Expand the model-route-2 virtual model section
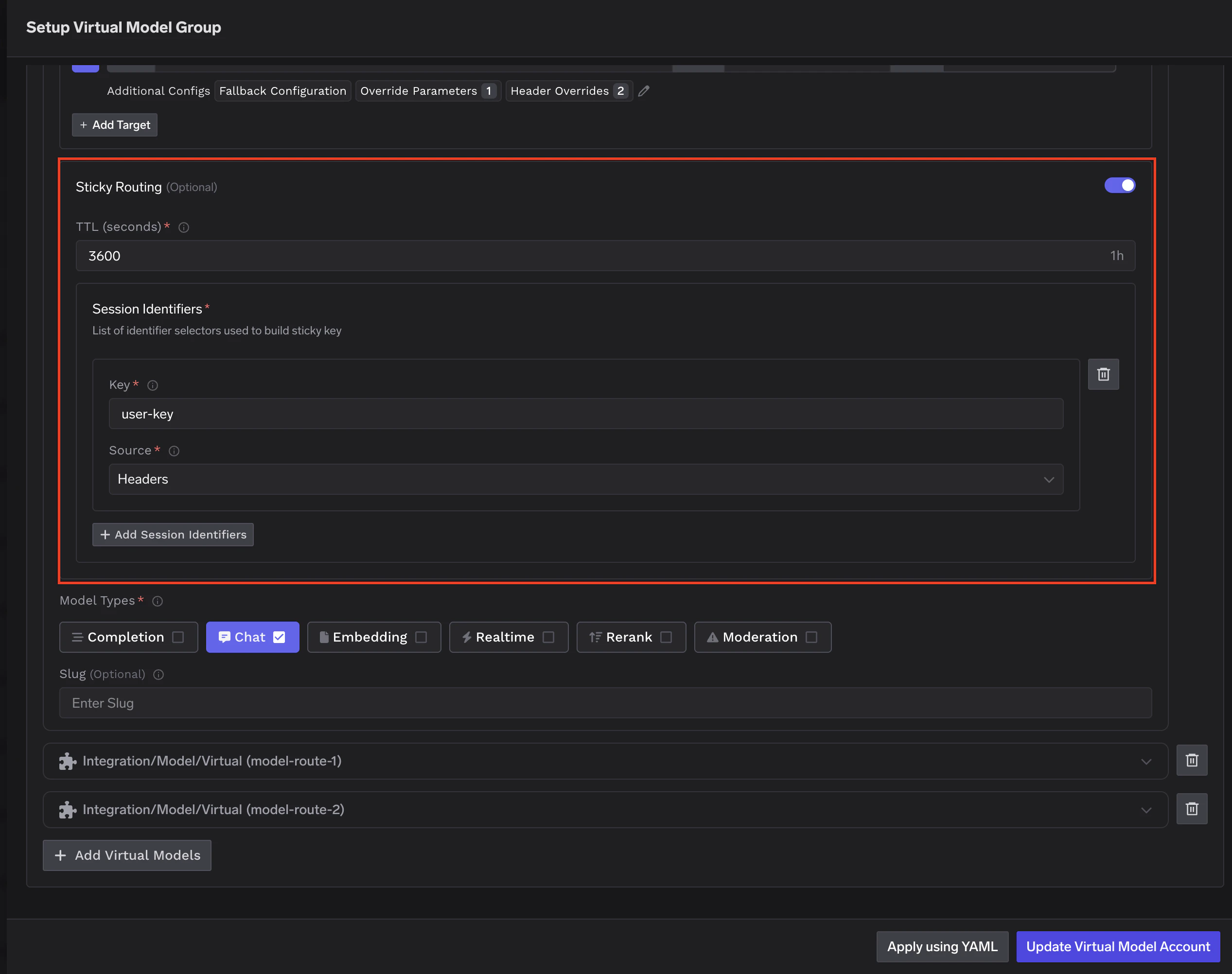The image size is (1232, 974). tap(1146, 810)
